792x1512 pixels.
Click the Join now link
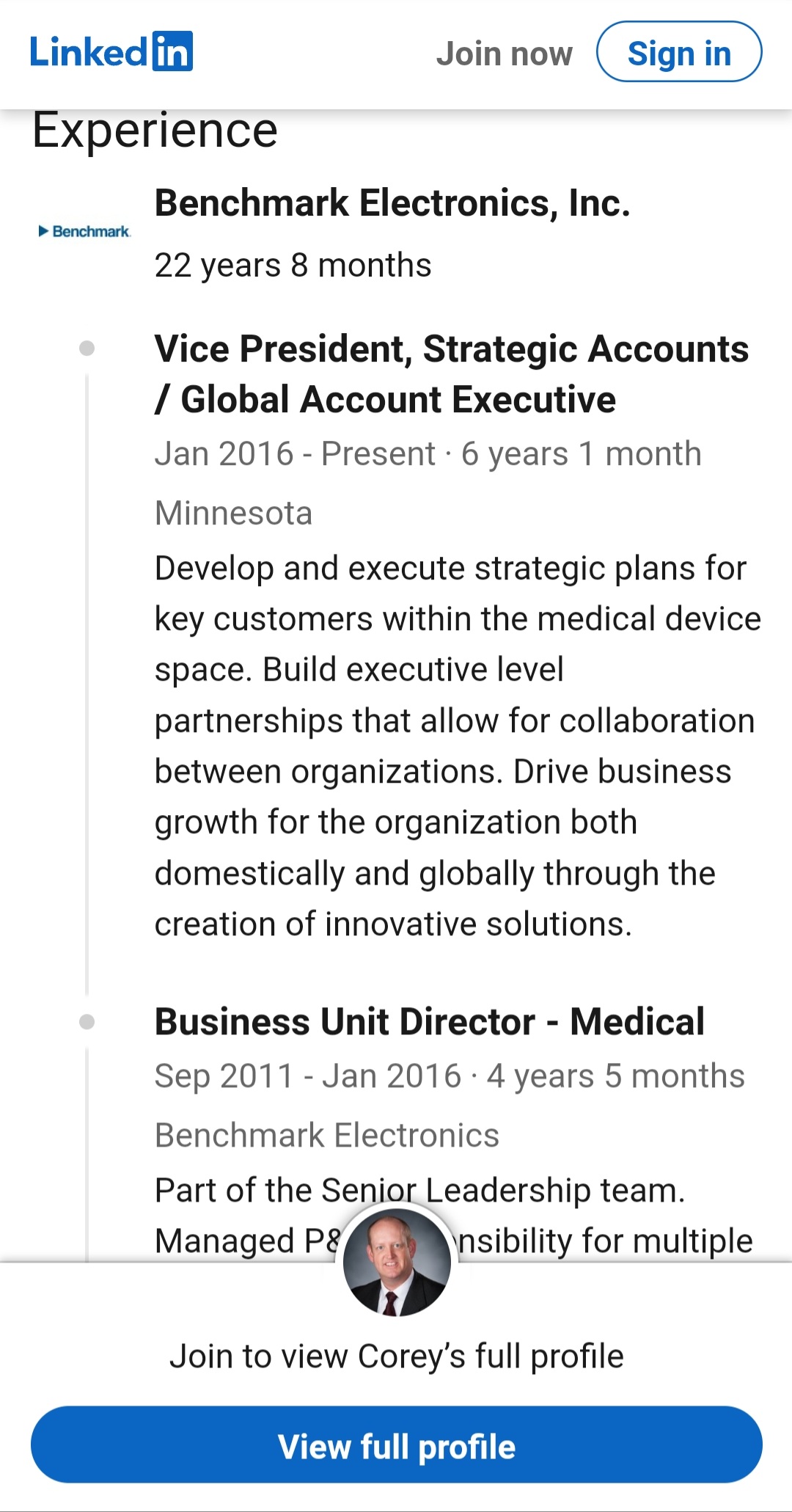504,54
